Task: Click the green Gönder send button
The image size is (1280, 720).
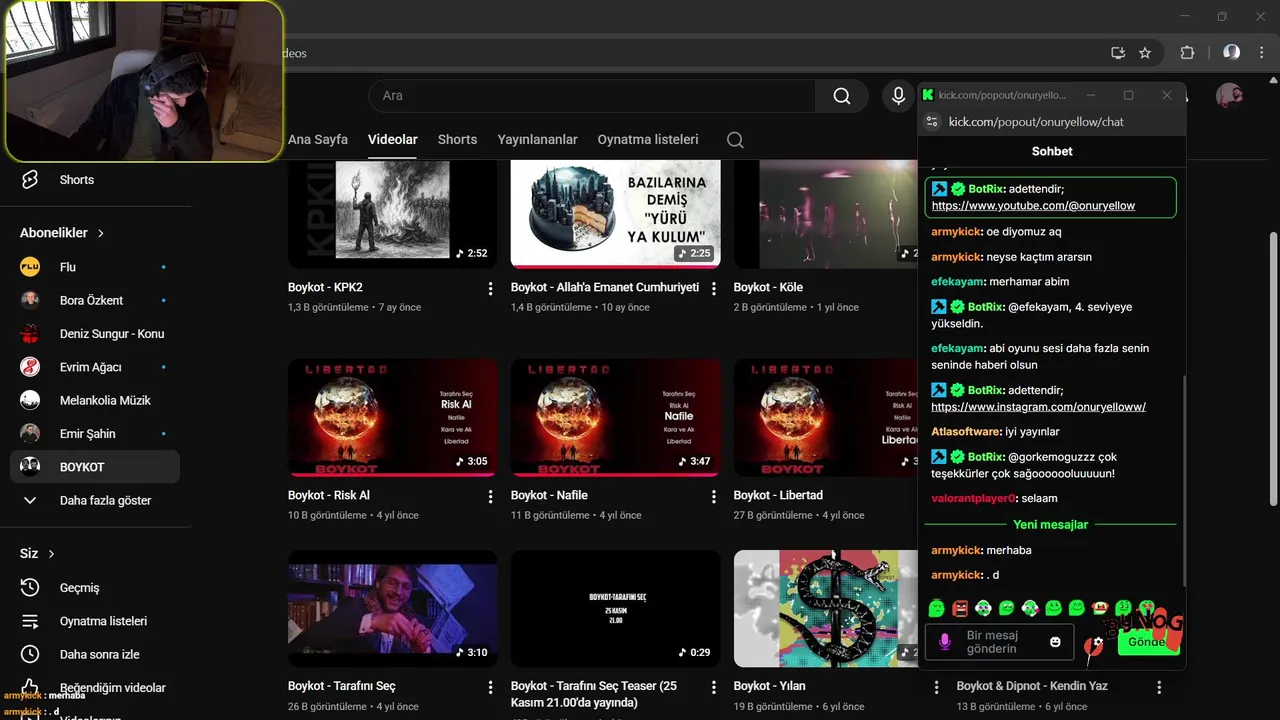Action: [1147, 642]
